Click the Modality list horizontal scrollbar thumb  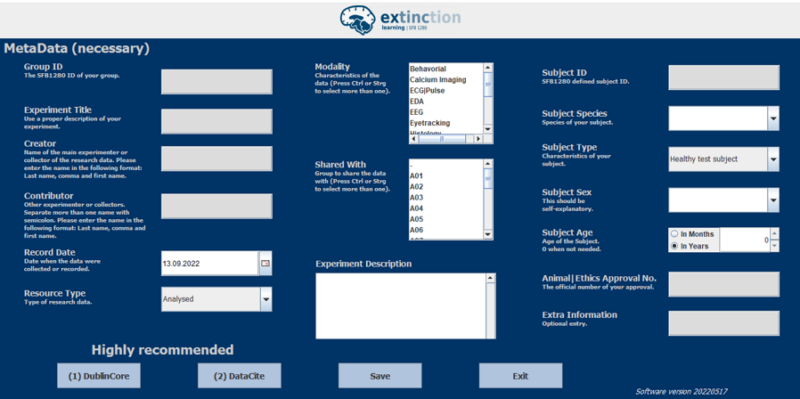pos(442,138)
